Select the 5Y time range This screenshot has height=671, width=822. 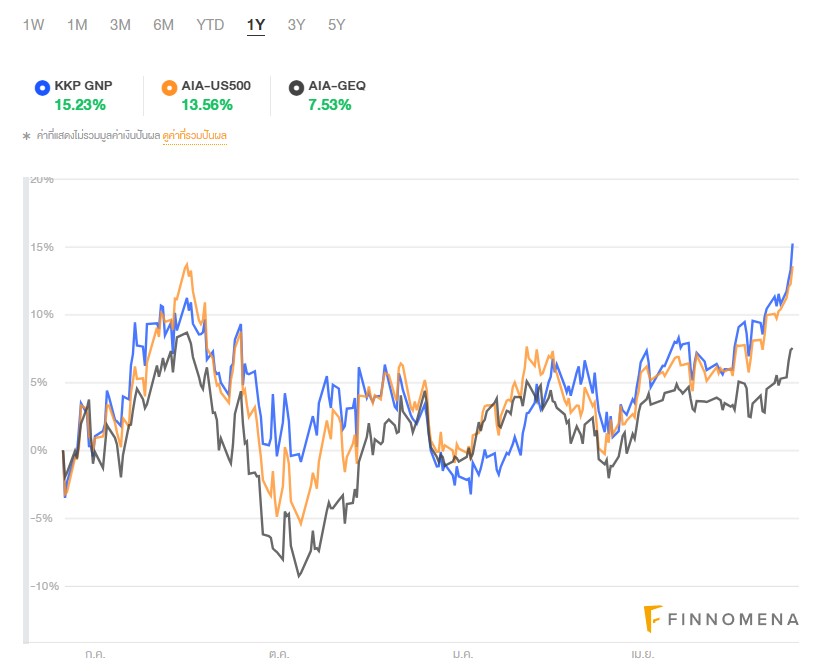tap(336, 25)
